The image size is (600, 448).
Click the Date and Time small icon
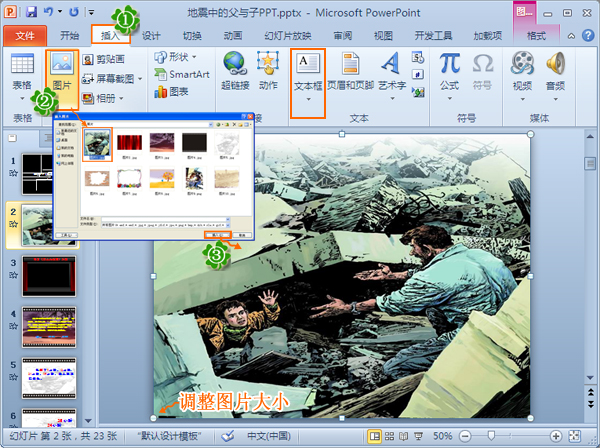(418, 57)
